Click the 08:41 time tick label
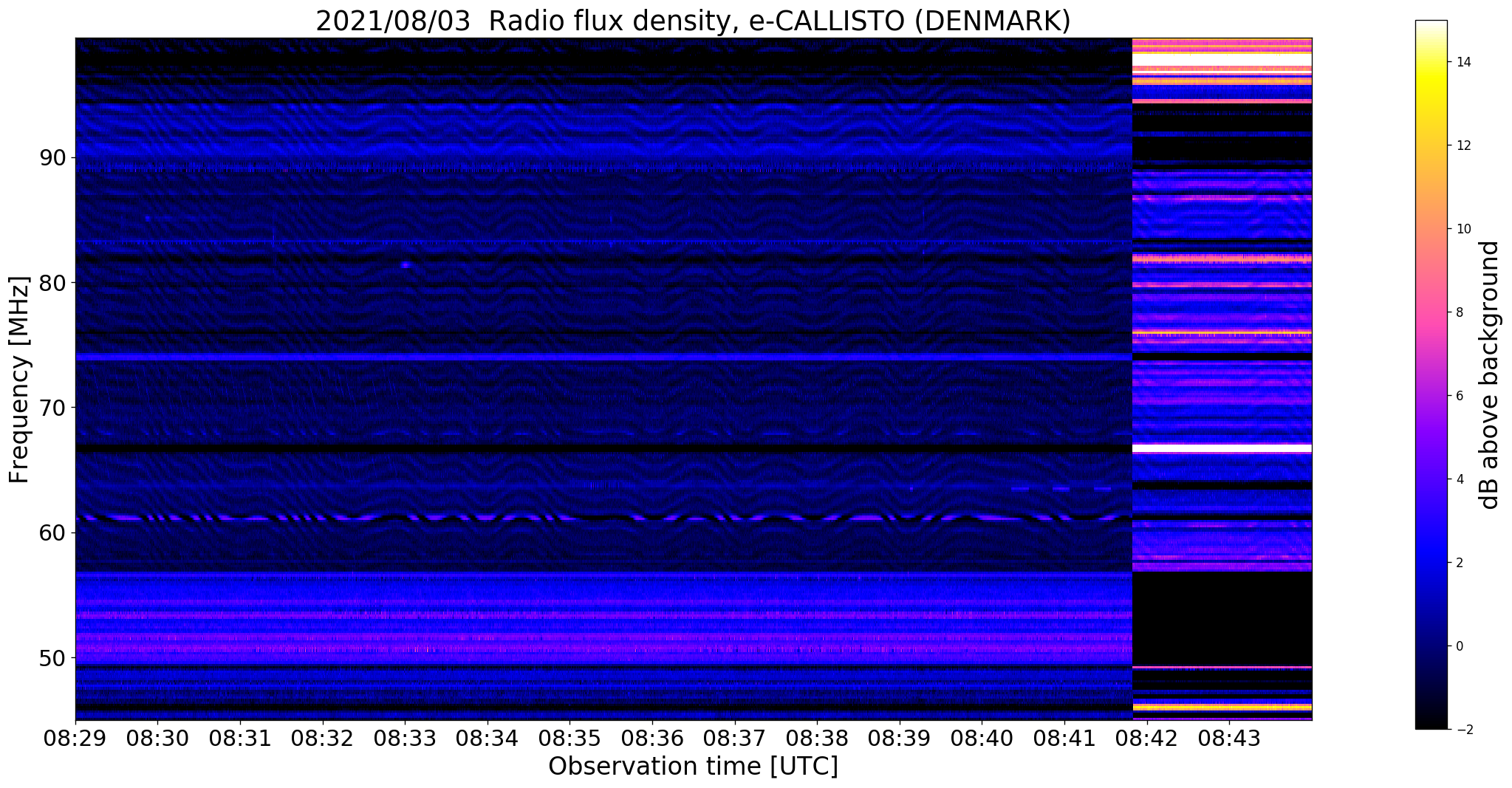The height and width of the screenshot is (788, 1512). tap(1064, 739)
